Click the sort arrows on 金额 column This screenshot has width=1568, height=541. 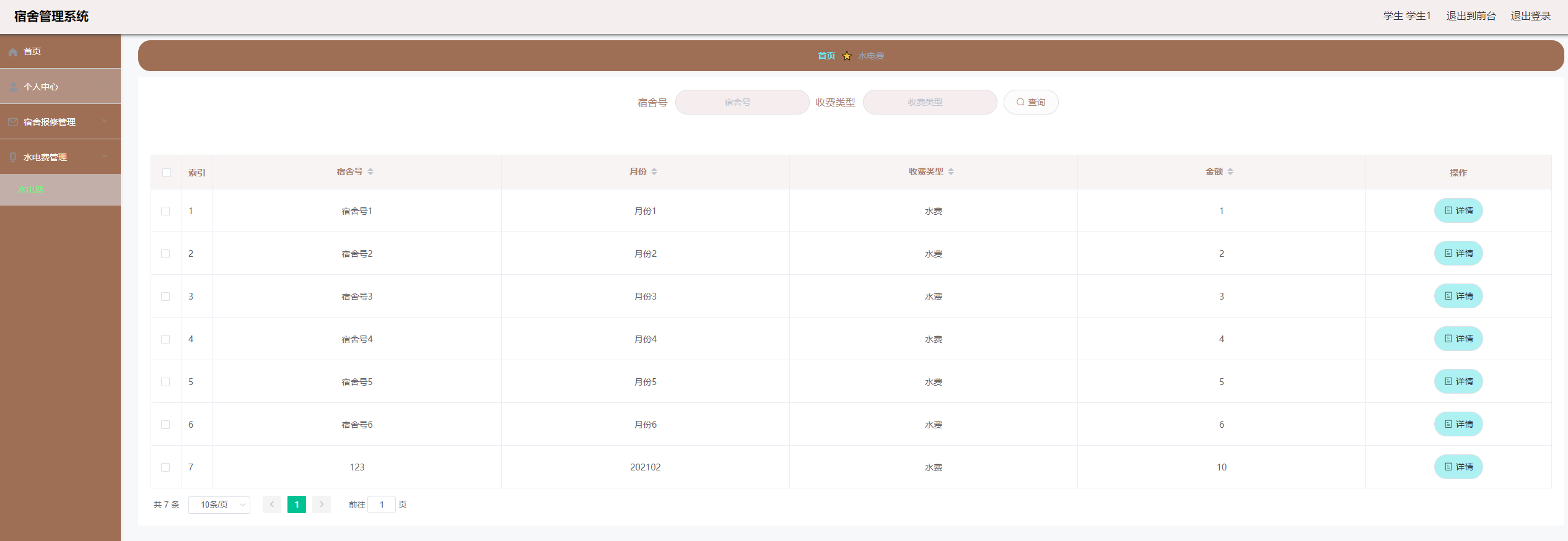tap(1230, 171)
